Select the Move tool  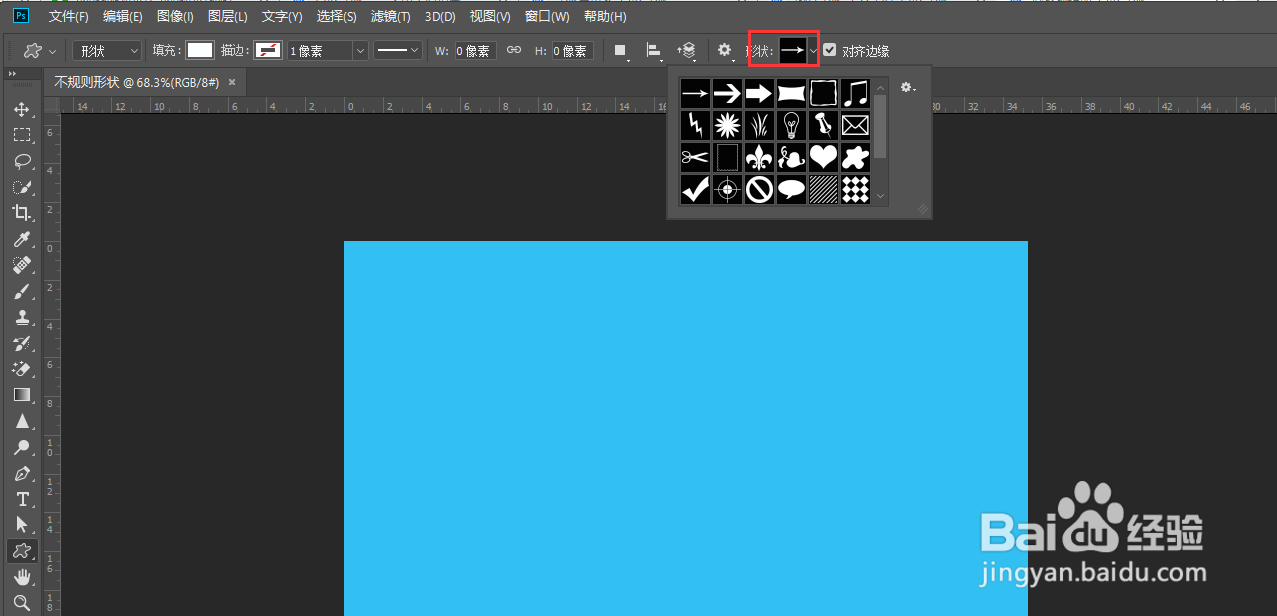pyautogui.click(x=22, y=109)
